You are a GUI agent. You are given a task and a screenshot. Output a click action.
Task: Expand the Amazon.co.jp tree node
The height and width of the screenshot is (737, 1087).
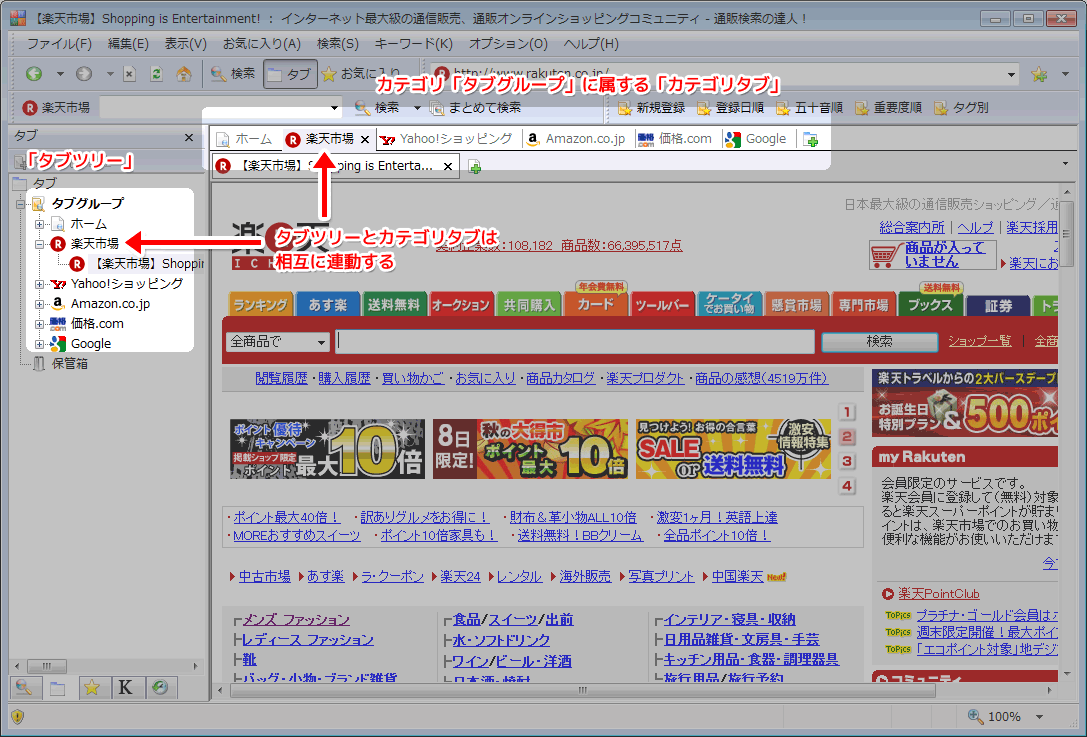click(40, 304)
